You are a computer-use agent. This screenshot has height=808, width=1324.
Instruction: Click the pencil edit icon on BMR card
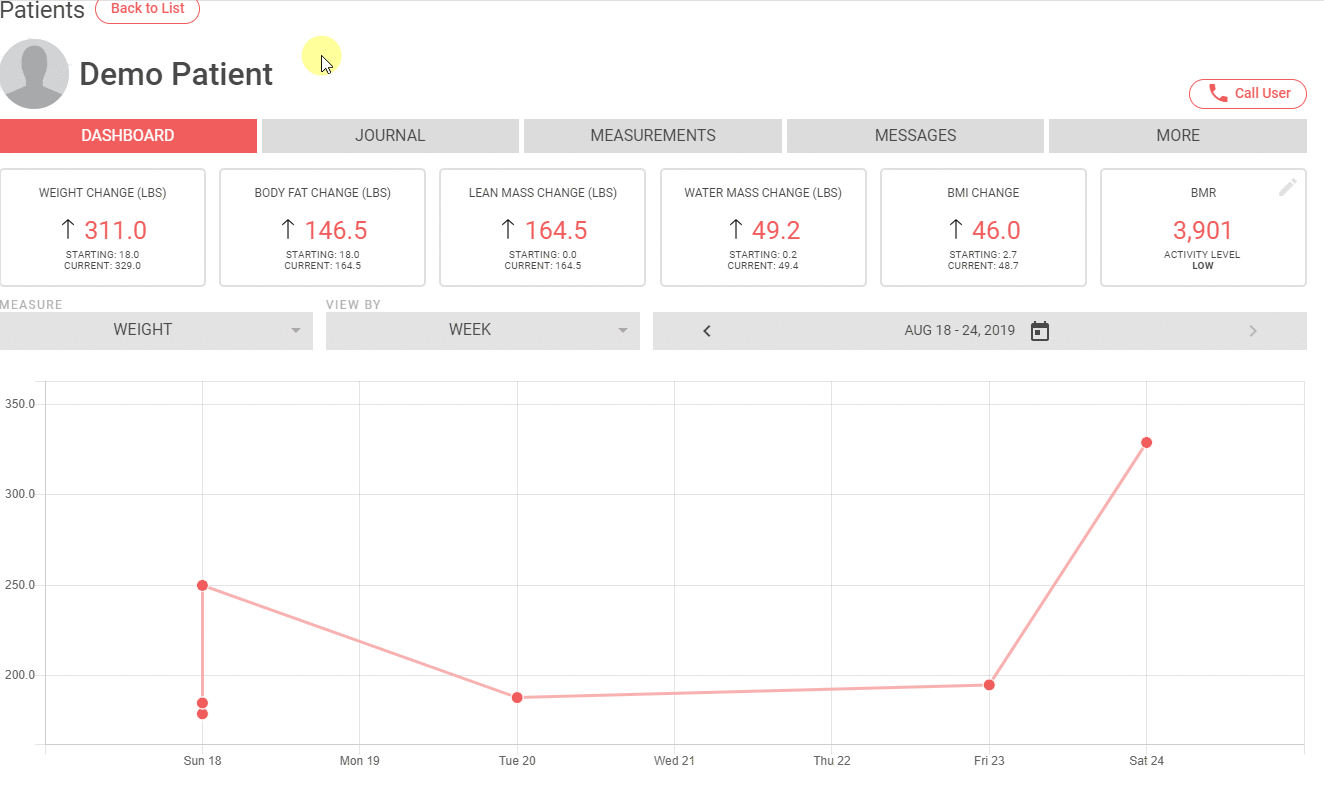(x=1287, y=187)
